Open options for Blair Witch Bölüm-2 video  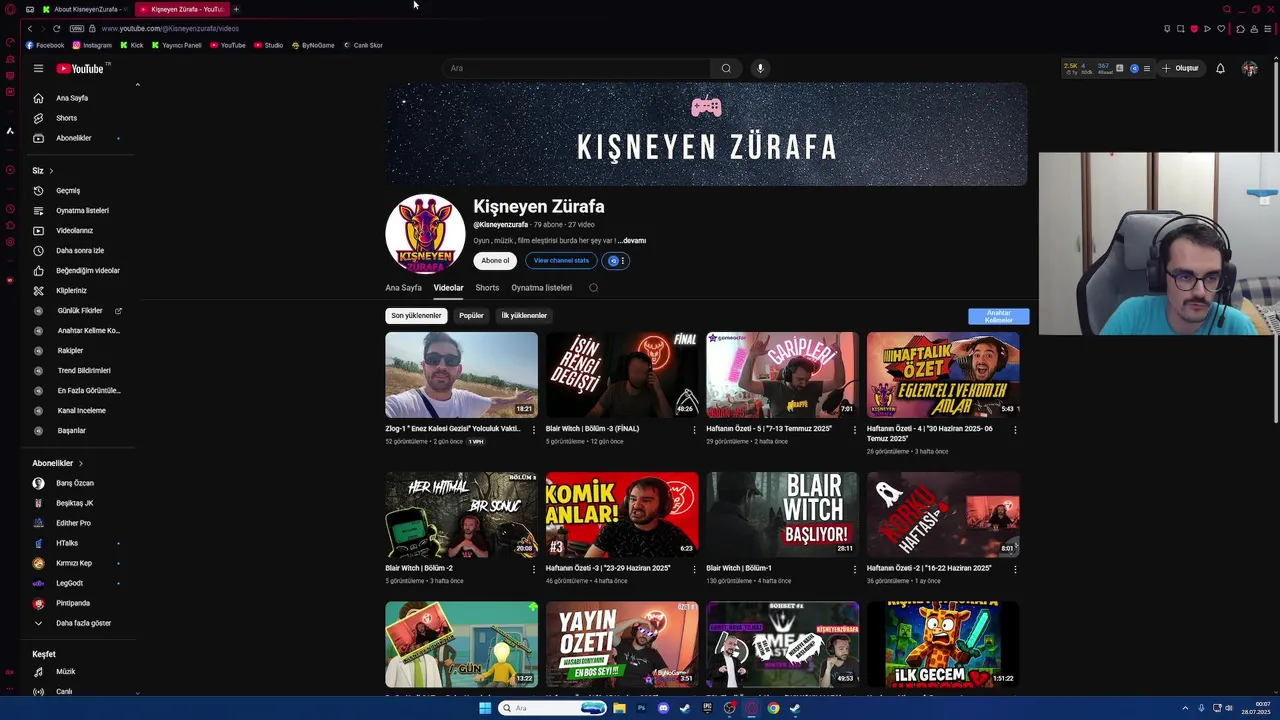point(533,569)
